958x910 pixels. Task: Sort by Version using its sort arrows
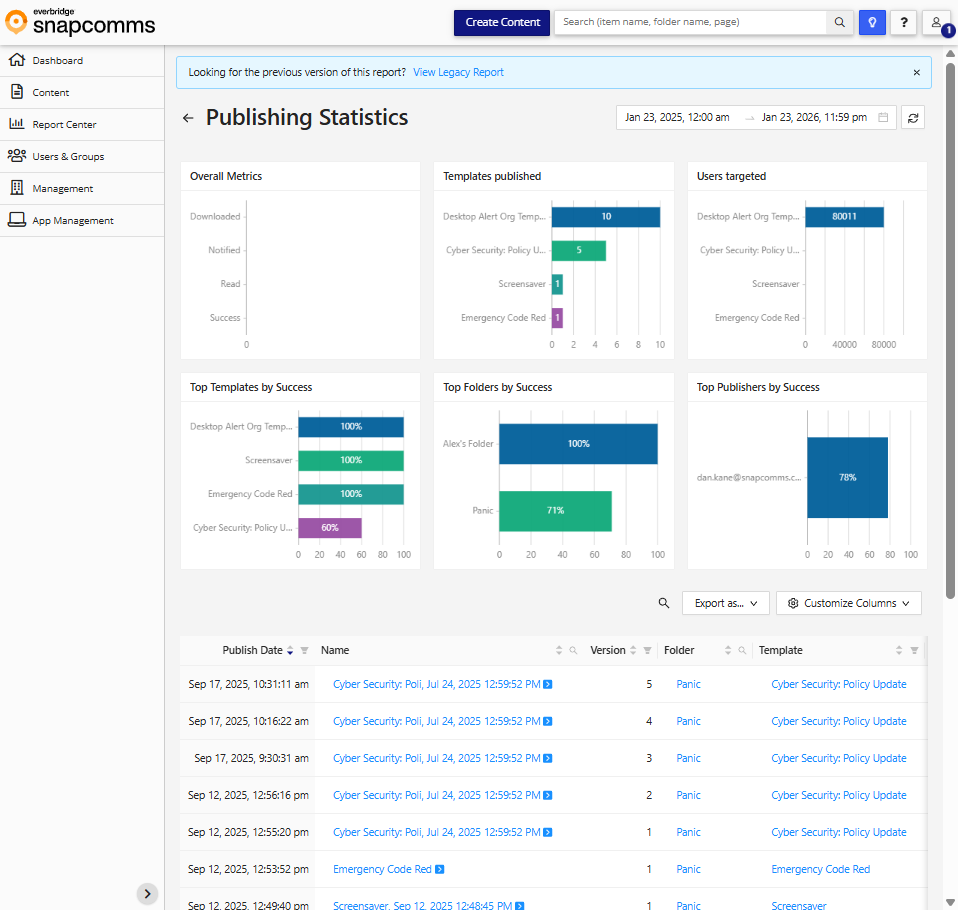pyautogui.click(x=633, y=650)
